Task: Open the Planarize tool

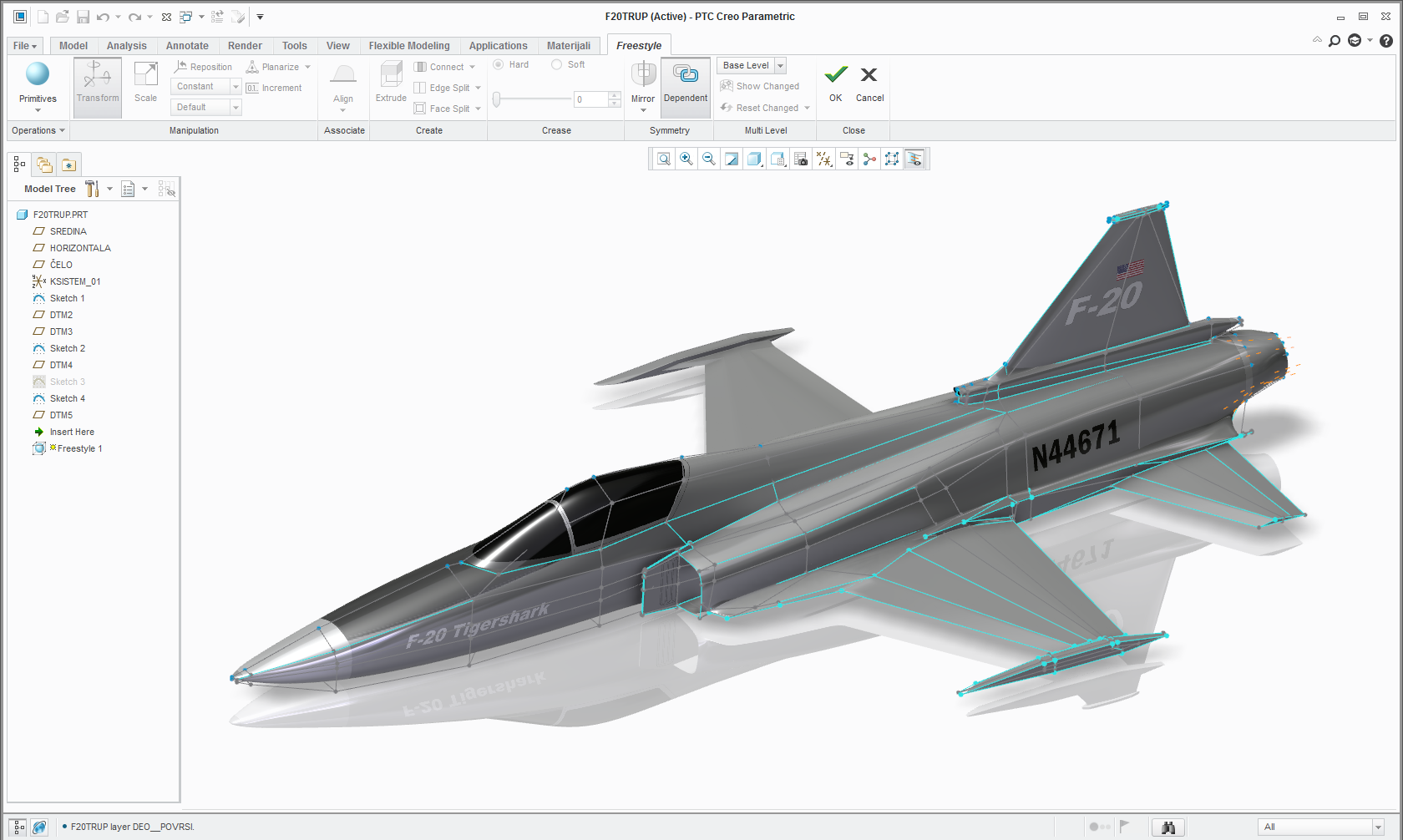Action: [x=273, y=67]
